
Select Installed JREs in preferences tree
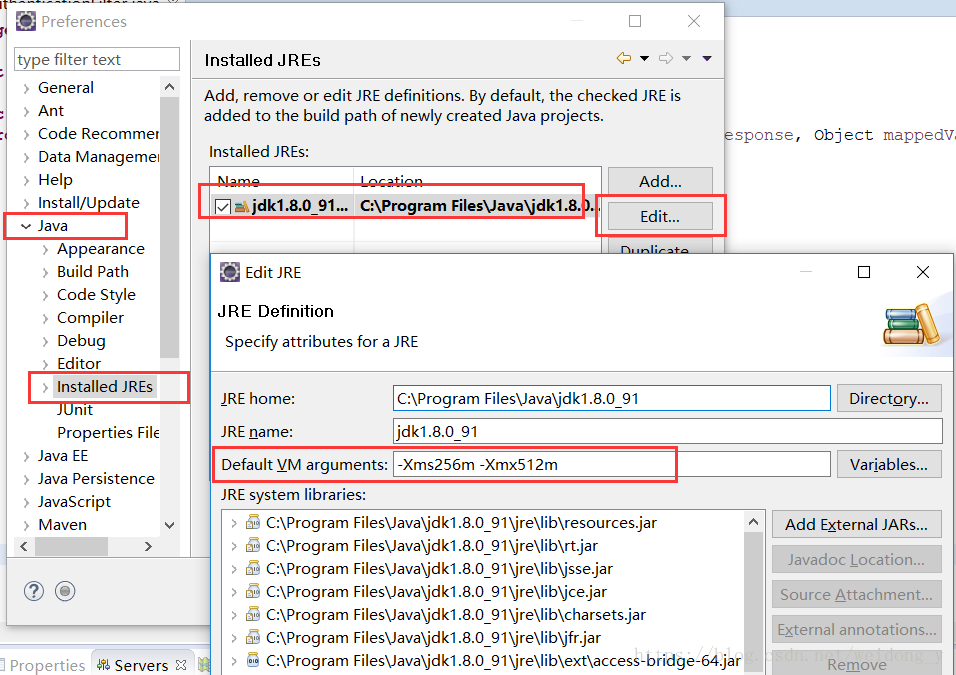[105, 387]
